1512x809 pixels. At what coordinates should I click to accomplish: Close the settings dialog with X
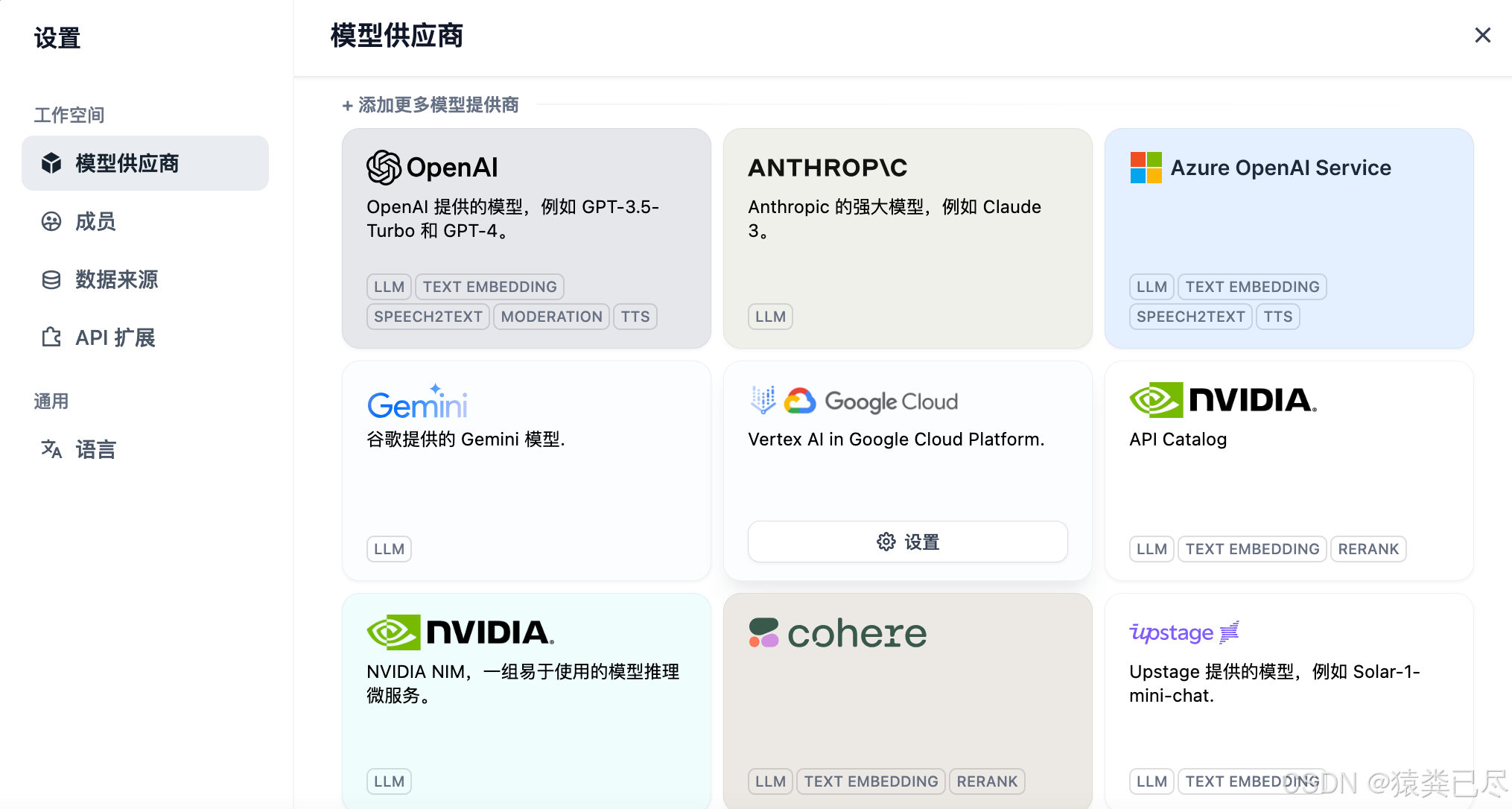tap(1482, 35)
